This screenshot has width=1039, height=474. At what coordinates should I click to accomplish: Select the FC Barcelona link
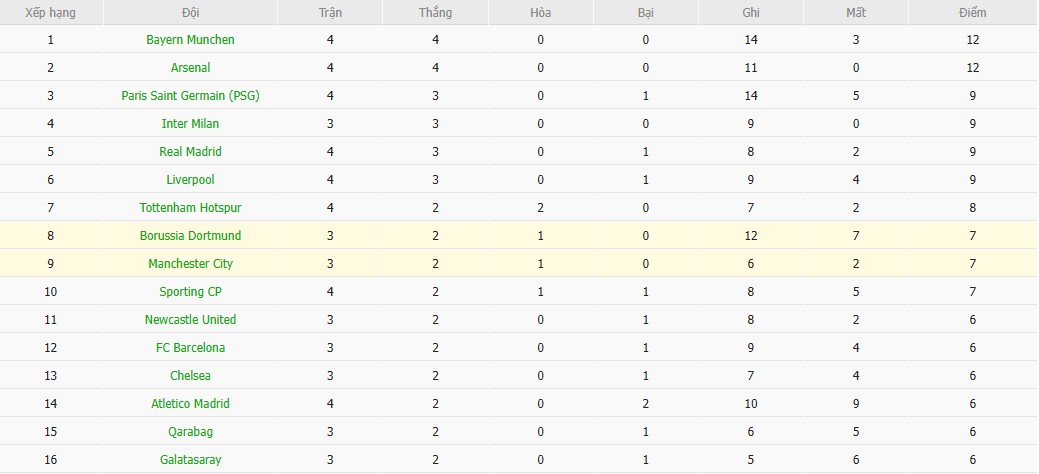tap(190, 348)
